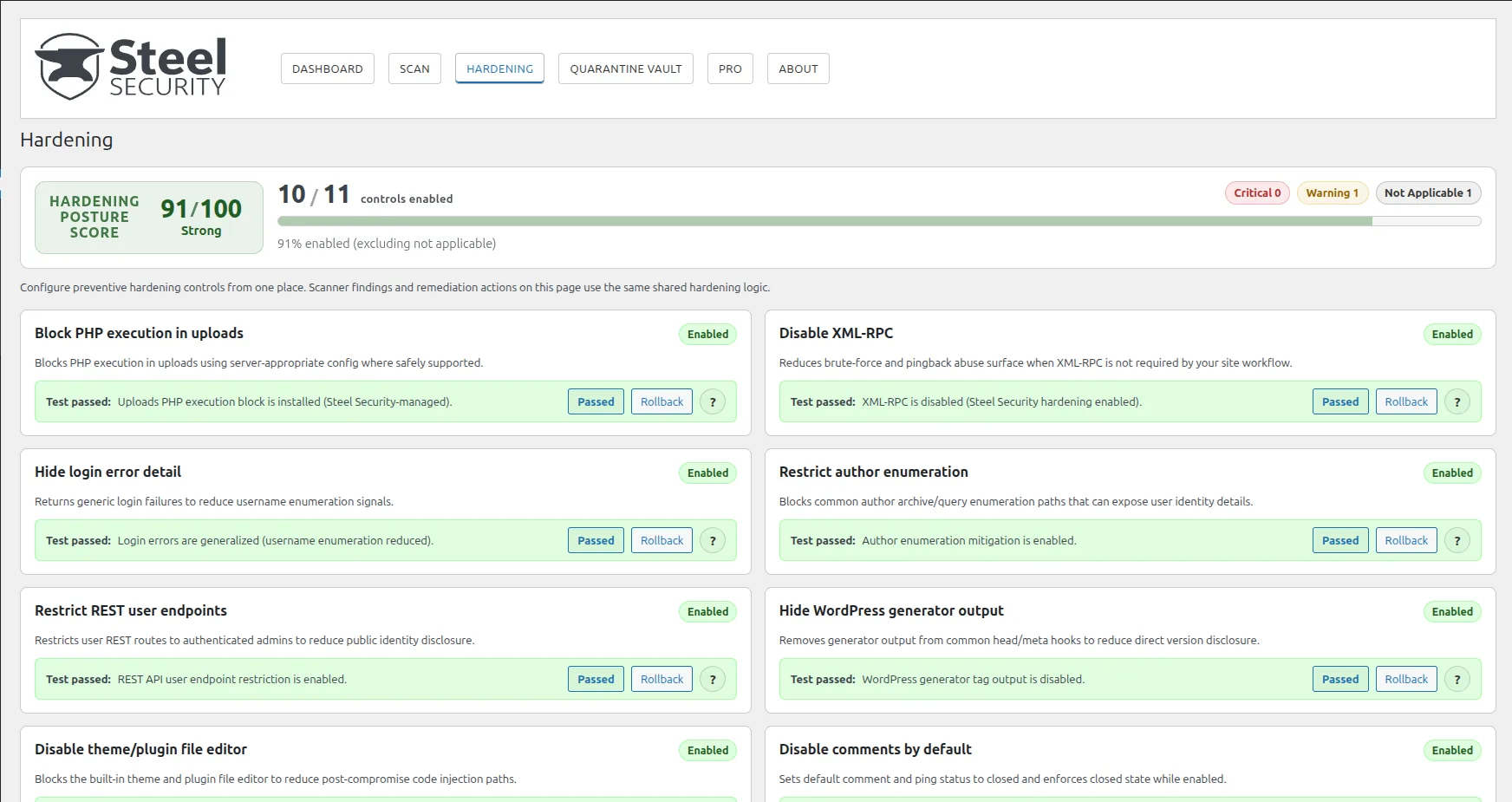Screen dimensions: 1512x802
Task: Click Passed for Hide login error detail
Action: 596,540
